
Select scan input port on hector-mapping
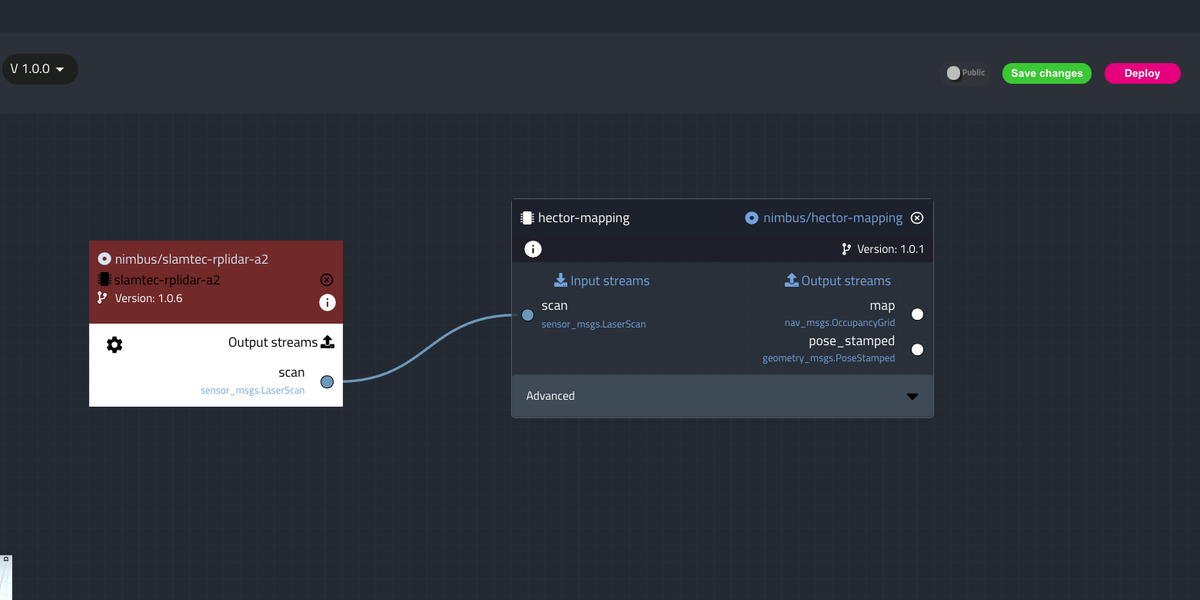528,315
